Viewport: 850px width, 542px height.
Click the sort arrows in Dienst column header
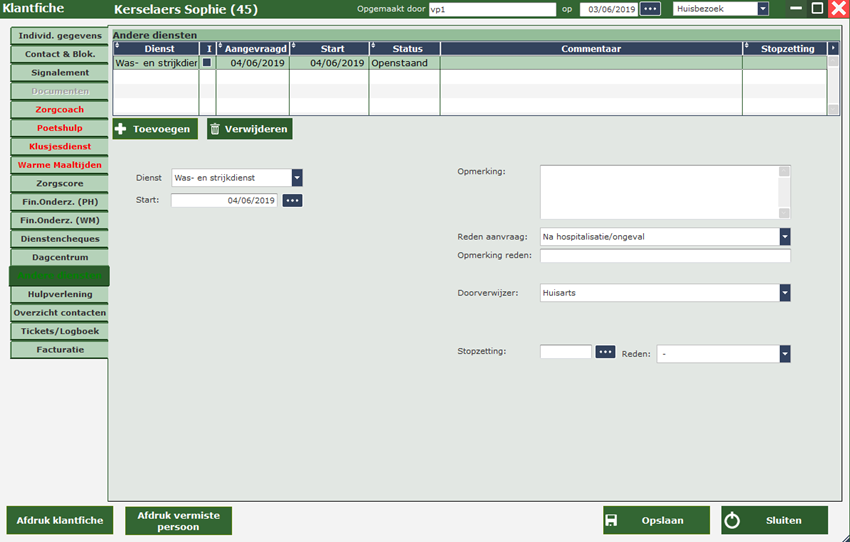point(117,48)
